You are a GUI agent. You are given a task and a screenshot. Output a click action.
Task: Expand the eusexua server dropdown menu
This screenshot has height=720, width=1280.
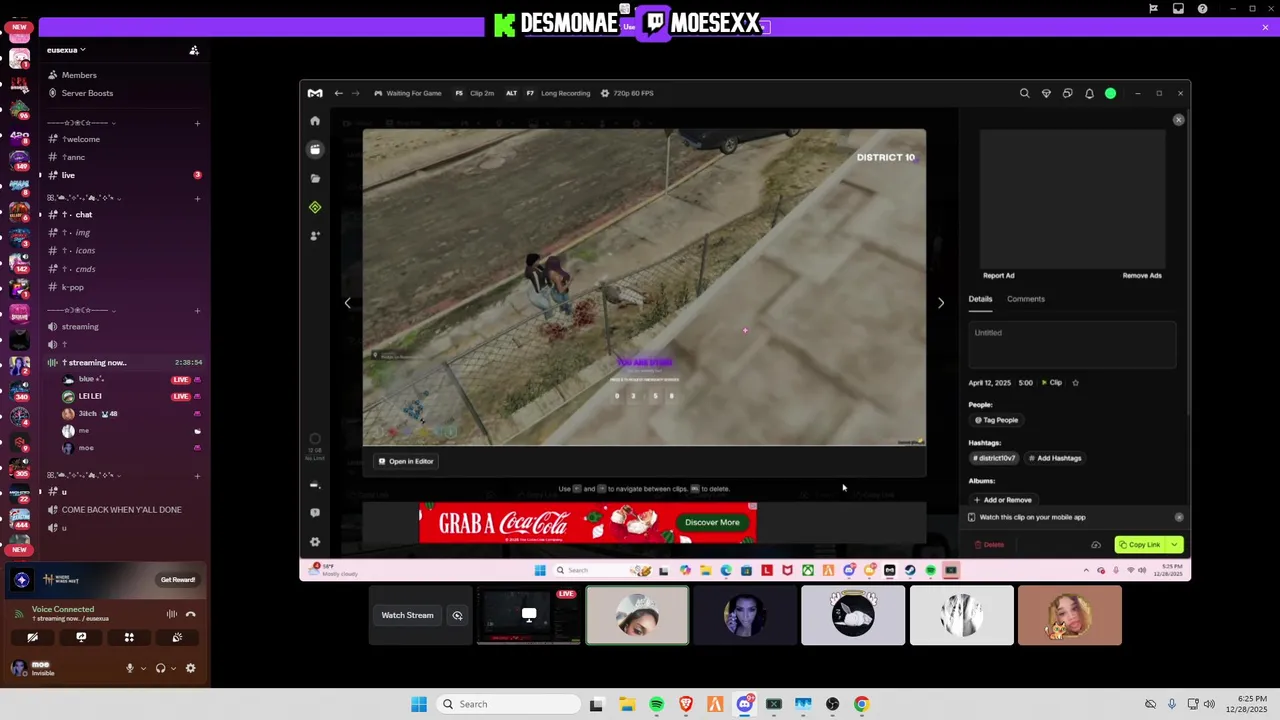click(66, 50)
